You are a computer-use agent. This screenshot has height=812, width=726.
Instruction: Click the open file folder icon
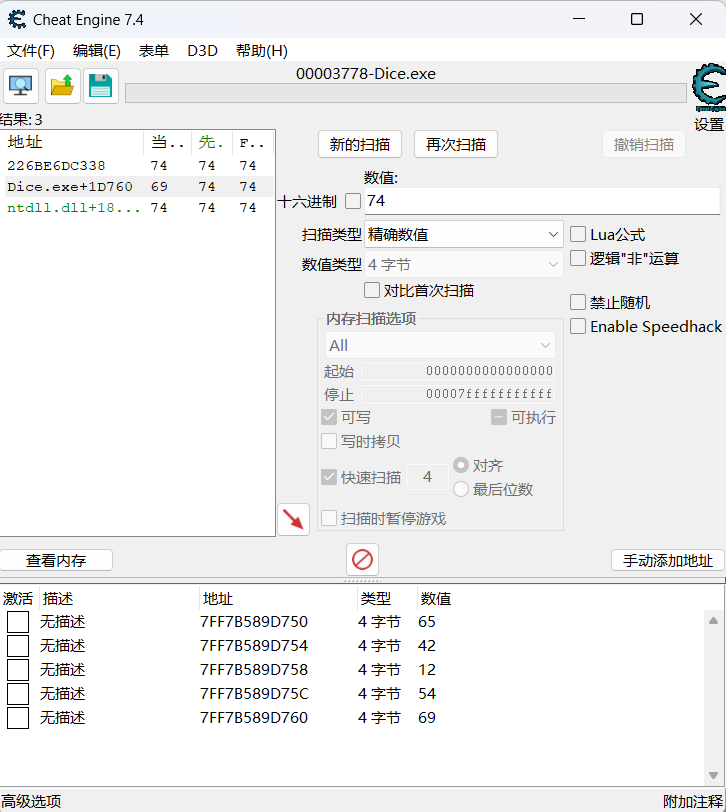(x=62, y=86)
